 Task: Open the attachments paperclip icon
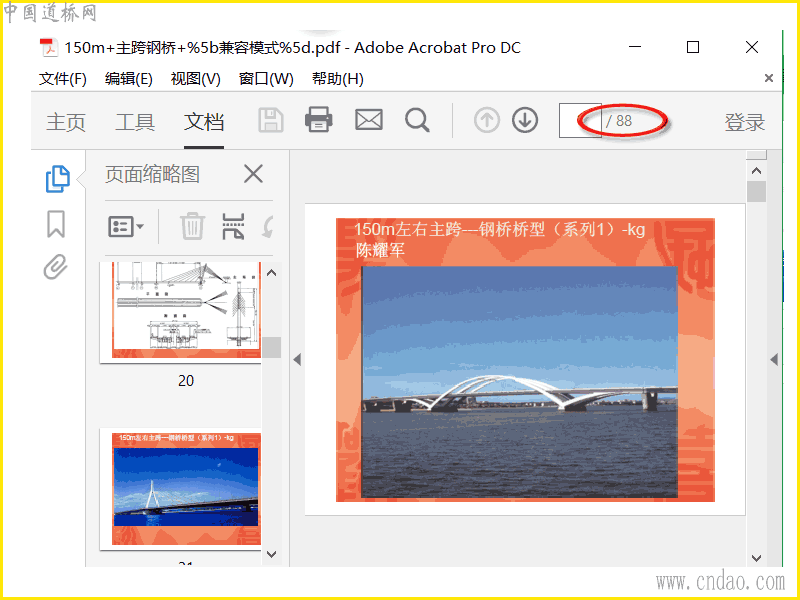(x=56, y=267)
